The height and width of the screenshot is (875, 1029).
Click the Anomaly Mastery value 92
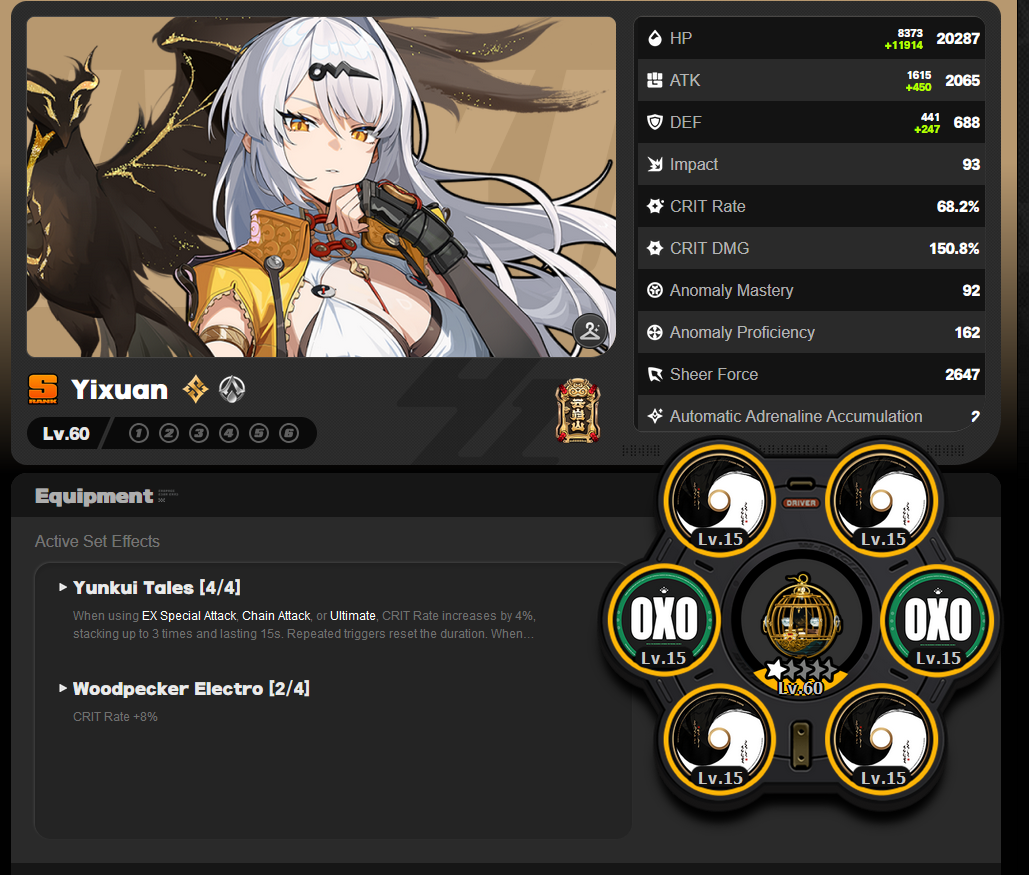pyautogui.click(x=971, y=291)
